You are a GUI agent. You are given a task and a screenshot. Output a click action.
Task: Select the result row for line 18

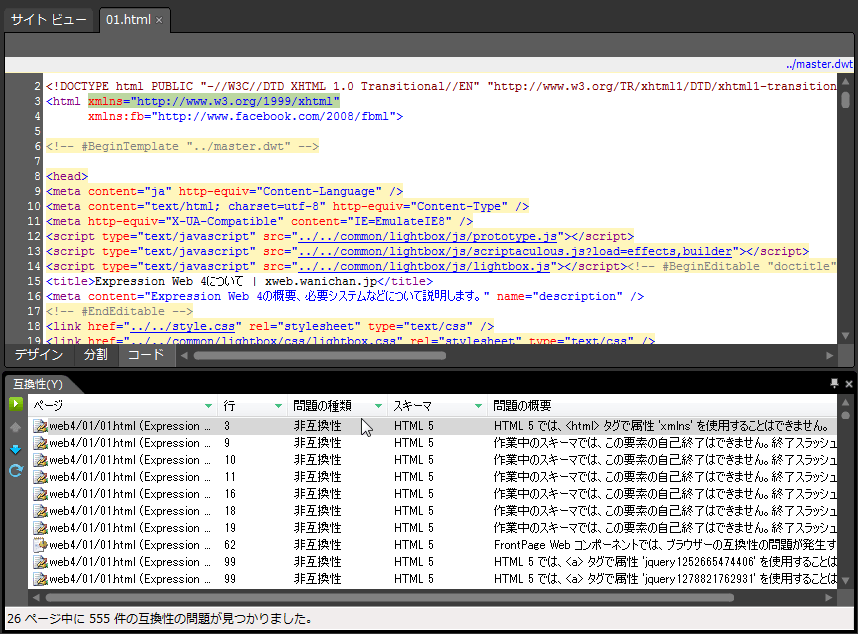(433, 511)
